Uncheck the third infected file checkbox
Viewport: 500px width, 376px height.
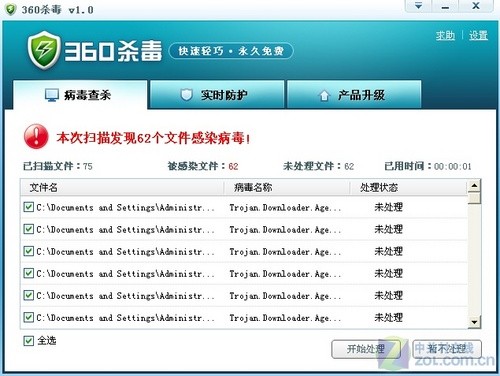click(28, 251)
